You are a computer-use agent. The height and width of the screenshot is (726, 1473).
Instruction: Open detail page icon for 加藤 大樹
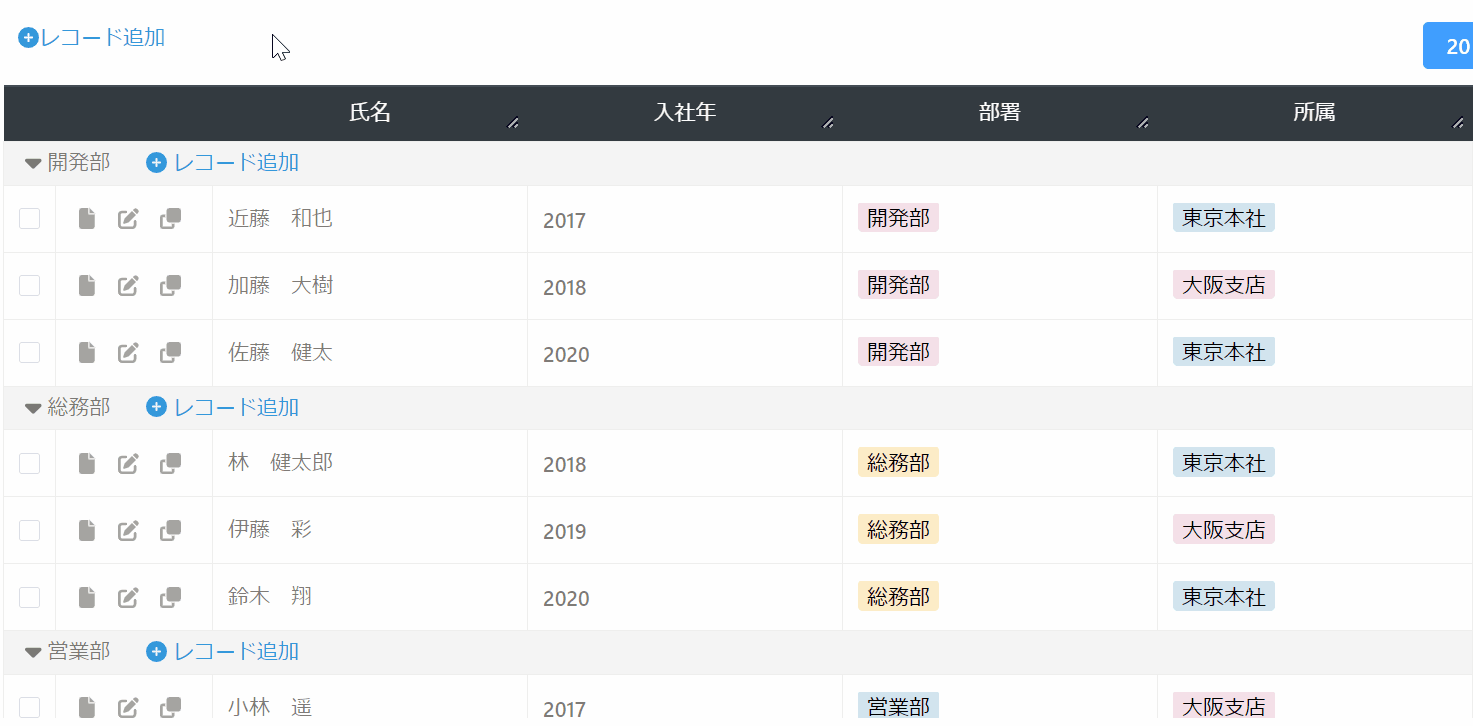pos(87,286)
